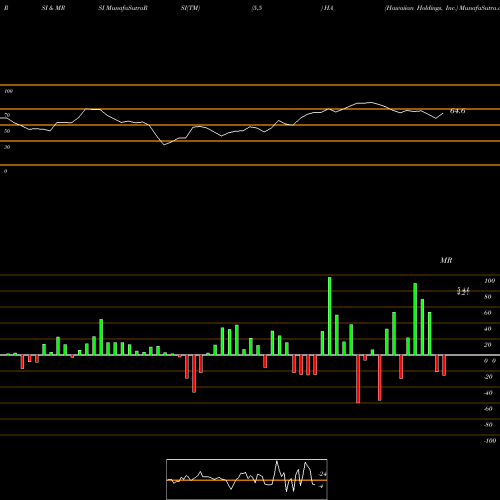
Task: Open the mini MR overview chart thumbnail
Action: tap(247, 479)
